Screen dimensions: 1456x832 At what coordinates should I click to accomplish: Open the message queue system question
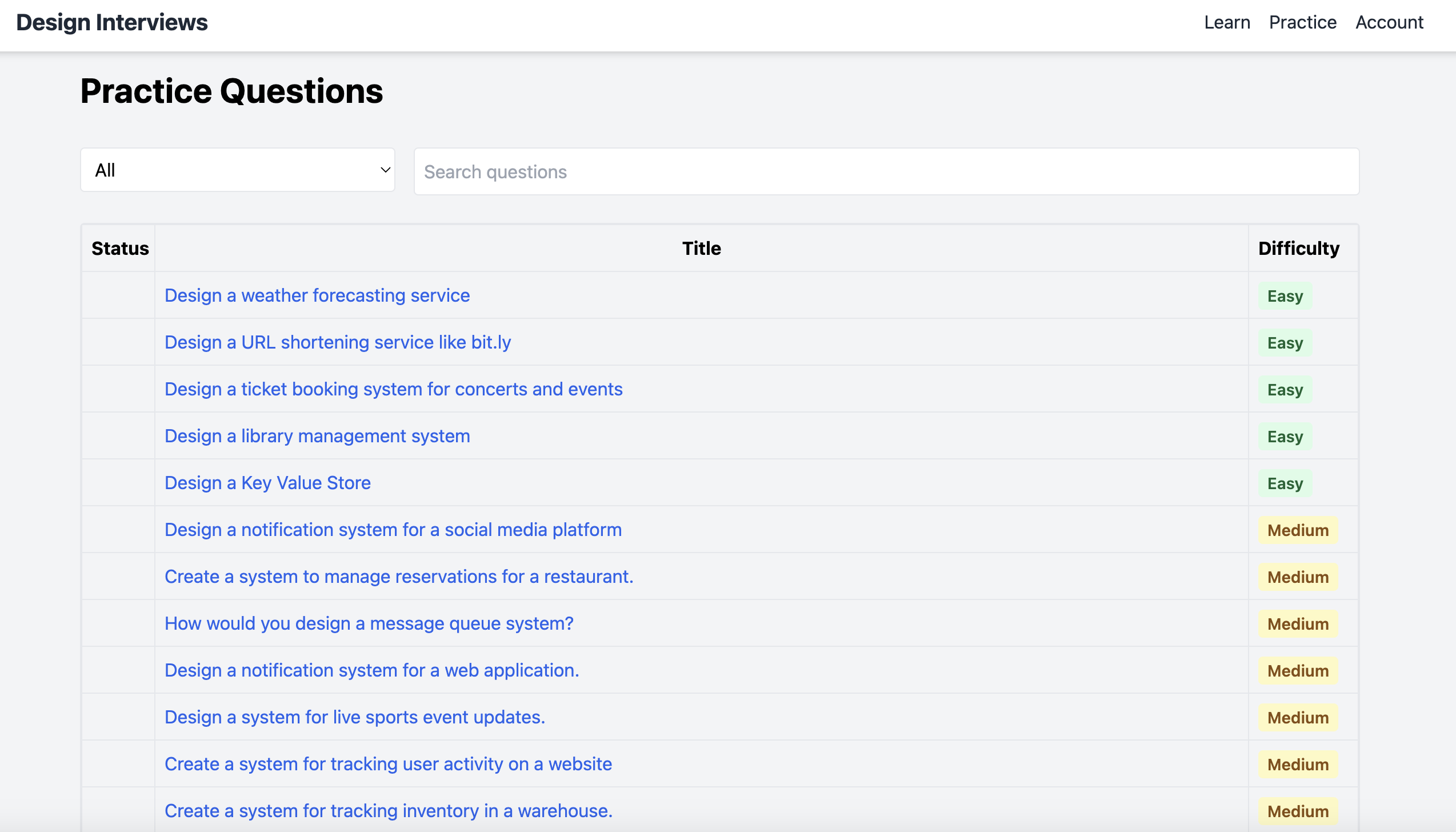coord(369,623)
